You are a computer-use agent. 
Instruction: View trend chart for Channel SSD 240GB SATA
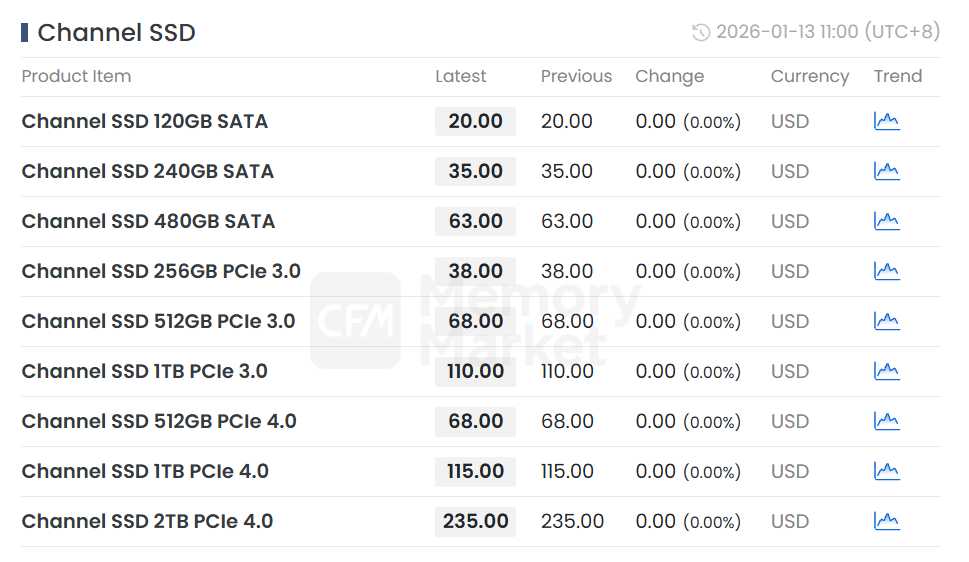(886, 171)
